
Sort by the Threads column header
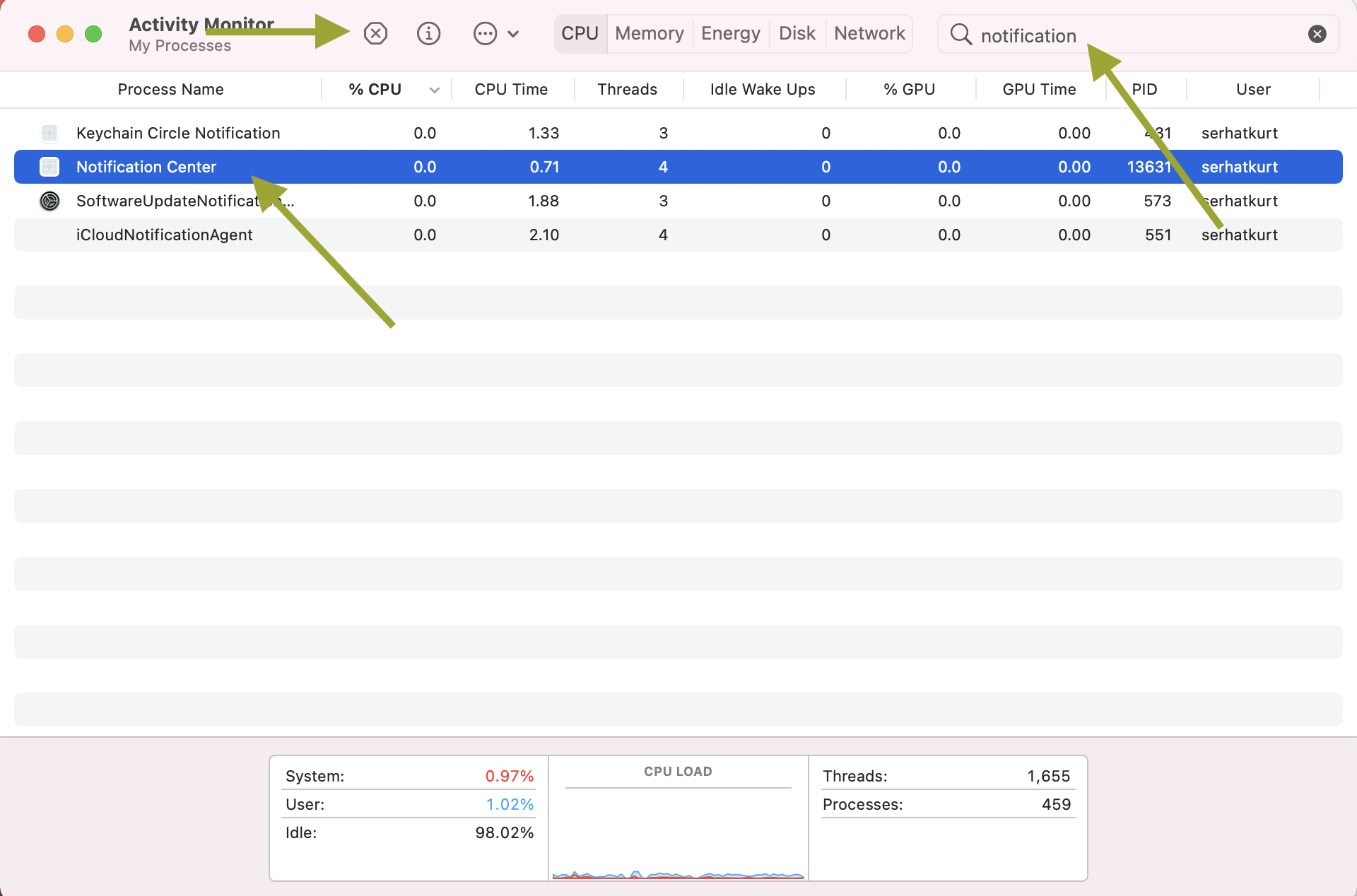coord(628,89)
